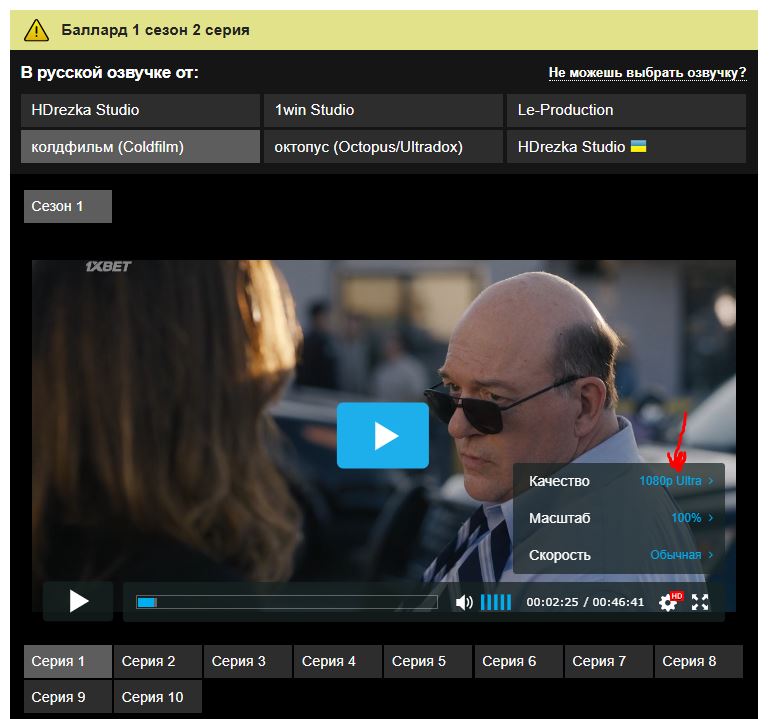
Task: Switch to Серия 3
Action: click(248, 662)
